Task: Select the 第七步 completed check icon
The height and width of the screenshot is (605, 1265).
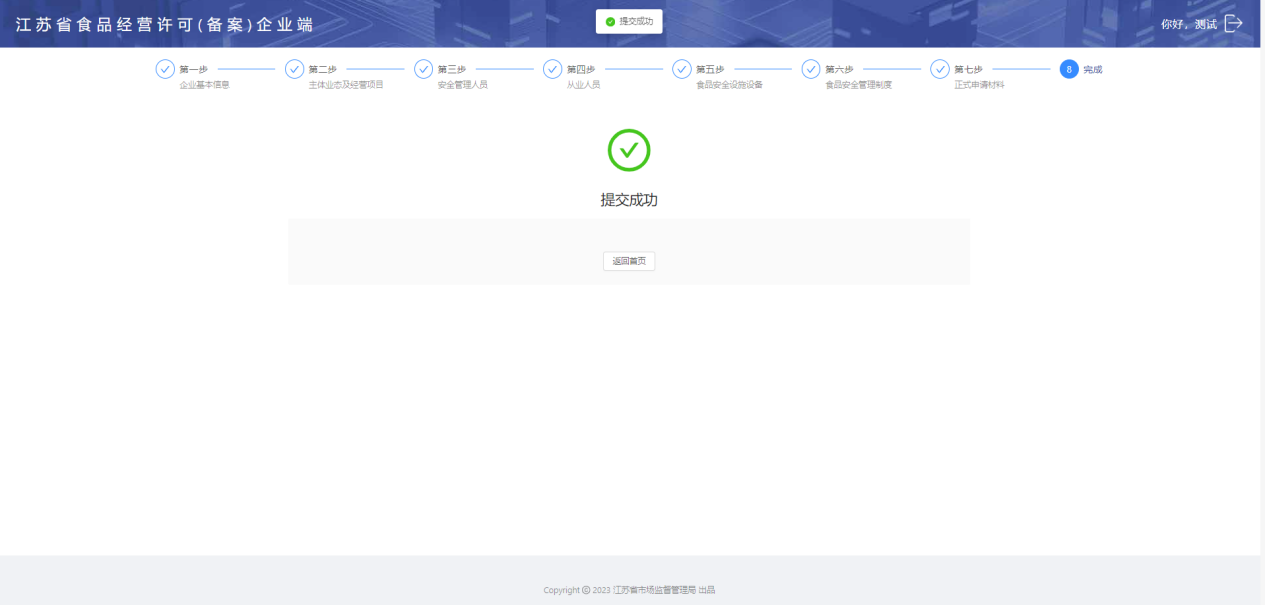Action: pos(940,69)
